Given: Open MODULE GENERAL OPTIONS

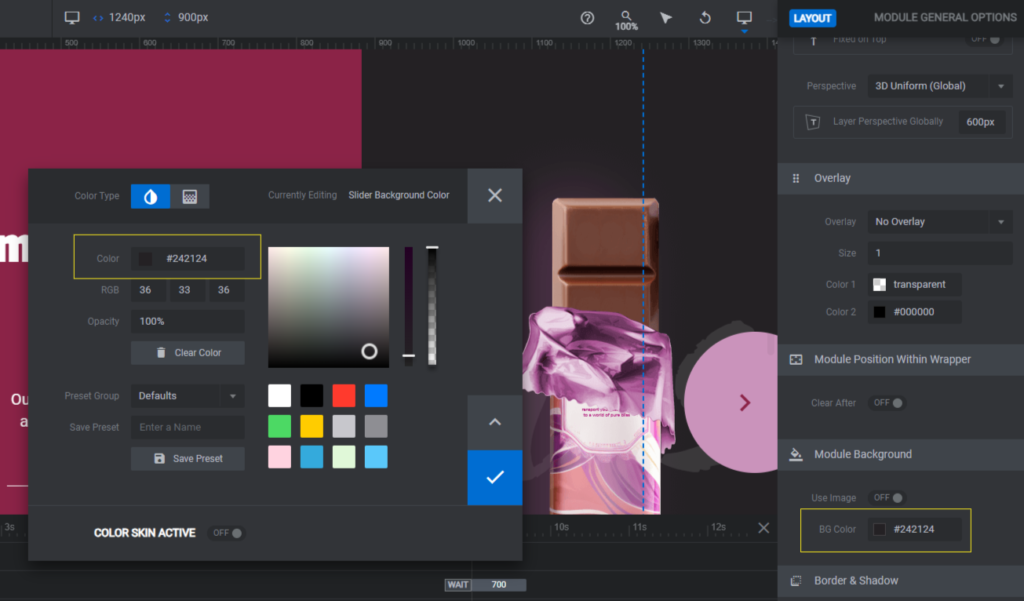Looking at the screenshot, I should coord(943,17).
